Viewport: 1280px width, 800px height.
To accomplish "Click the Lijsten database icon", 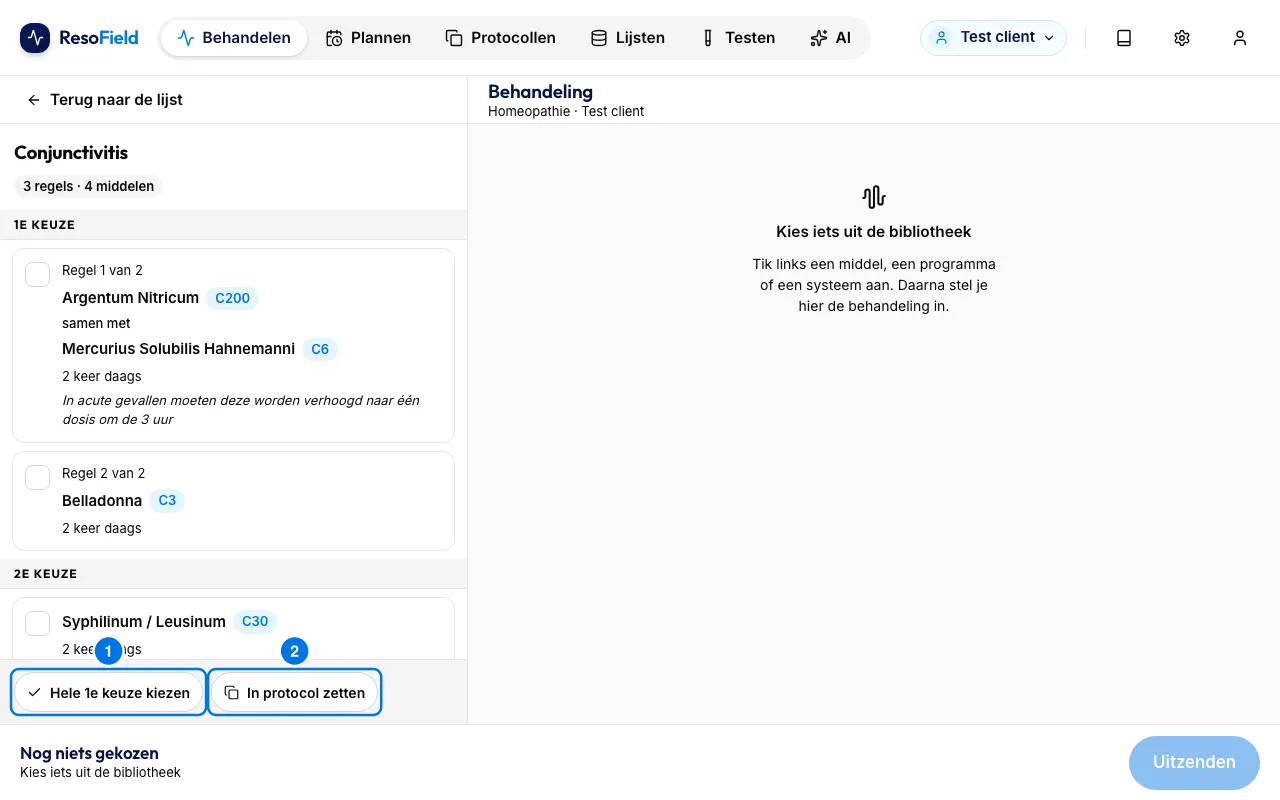I will tap(599, 38).
